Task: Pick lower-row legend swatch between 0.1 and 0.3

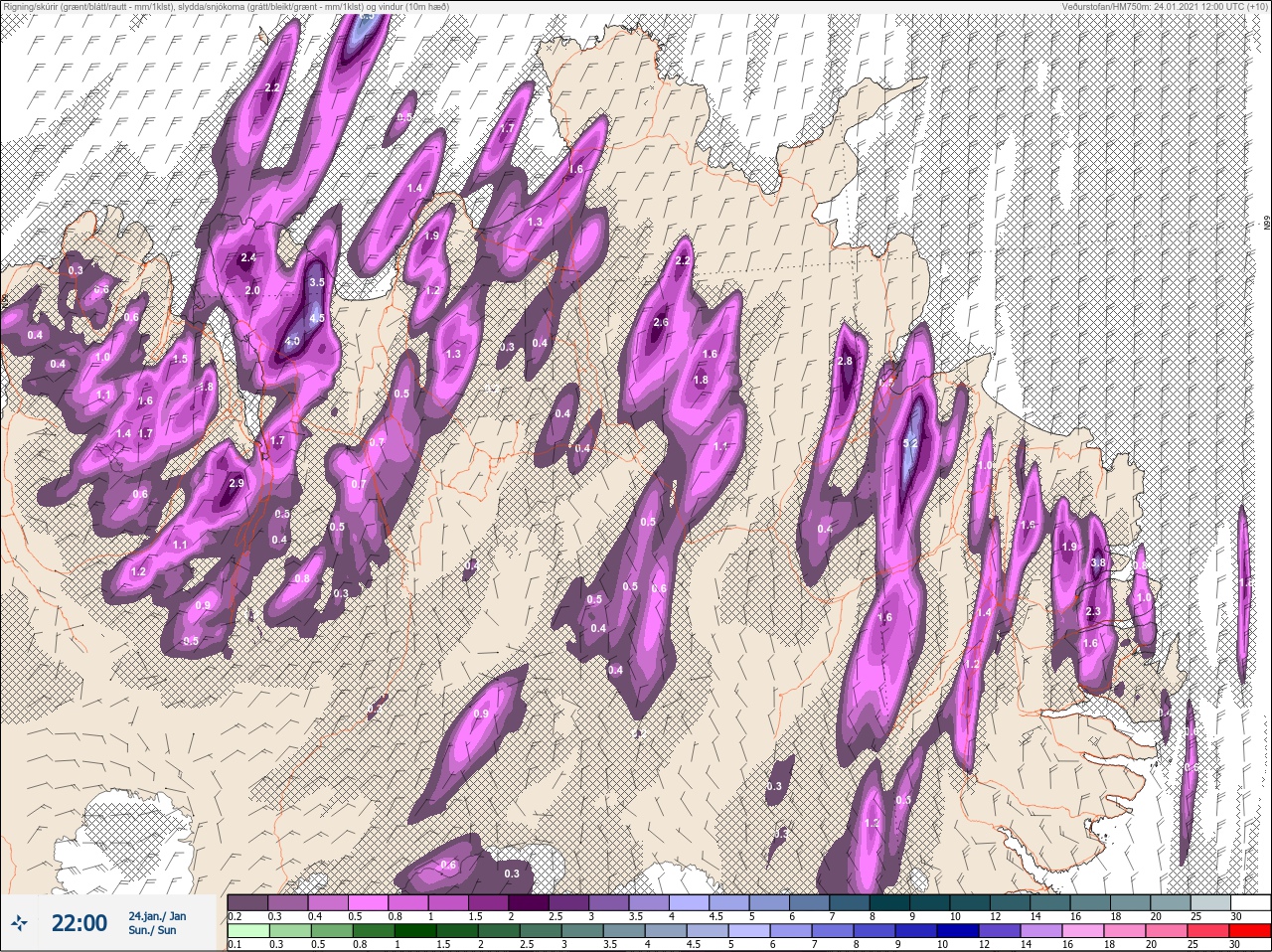Action: 248,932
